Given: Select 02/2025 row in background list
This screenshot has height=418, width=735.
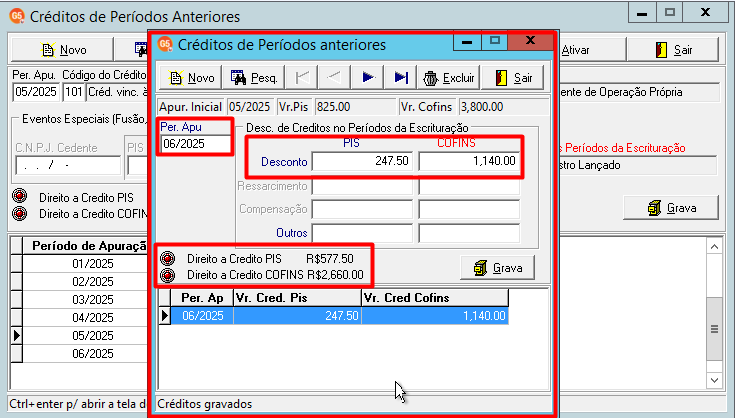Looking at the screenshot, I should (84, 282).
